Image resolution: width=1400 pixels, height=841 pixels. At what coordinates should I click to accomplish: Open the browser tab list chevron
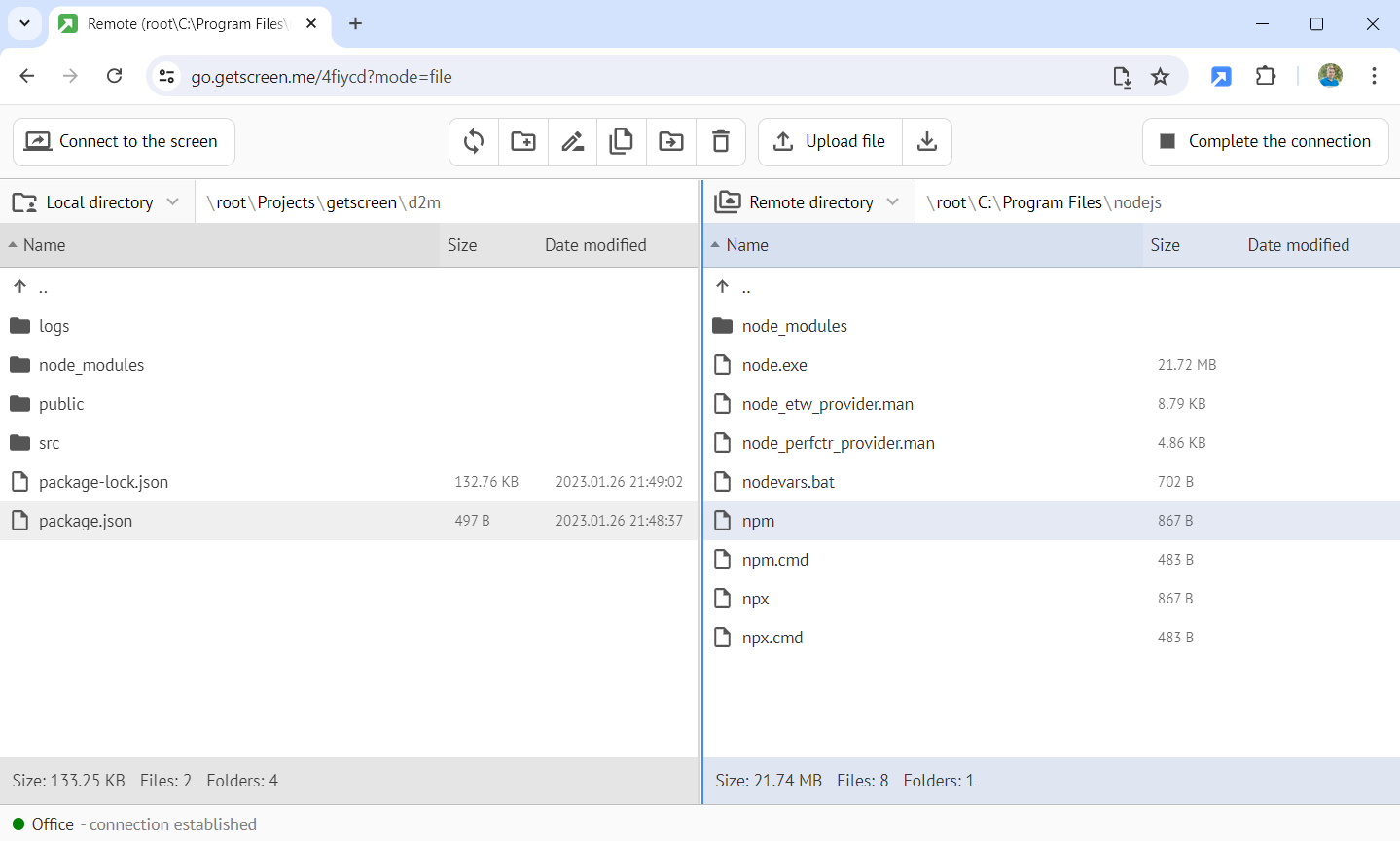point(24,23)
